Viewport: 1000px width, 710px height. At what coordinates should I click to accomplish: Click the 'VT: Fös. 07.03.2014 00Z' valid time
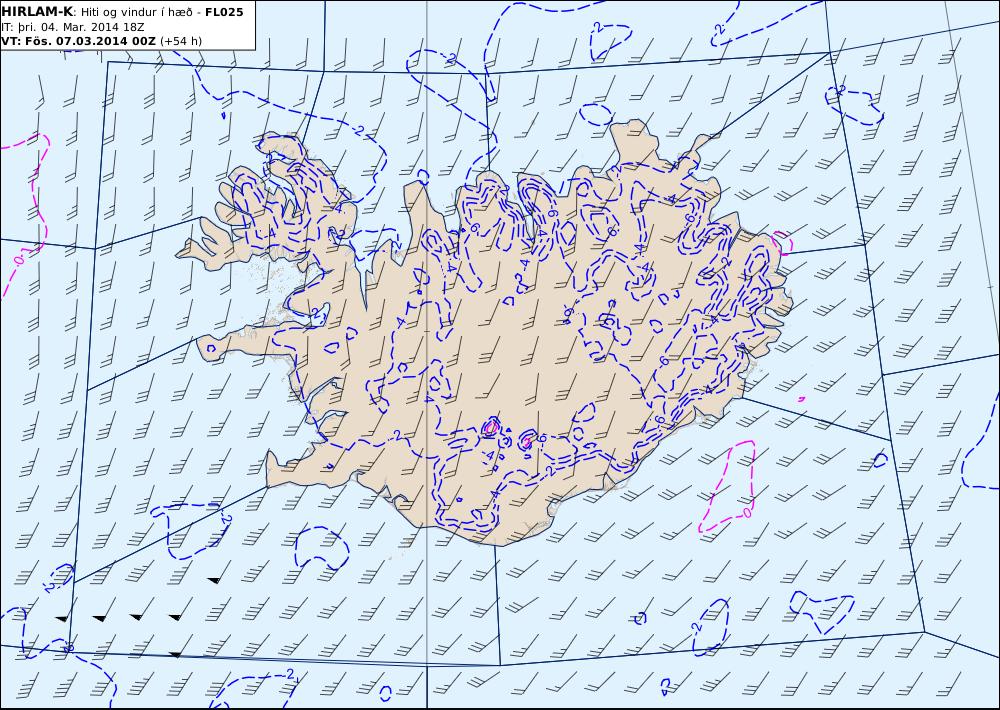tap(78, 41)
